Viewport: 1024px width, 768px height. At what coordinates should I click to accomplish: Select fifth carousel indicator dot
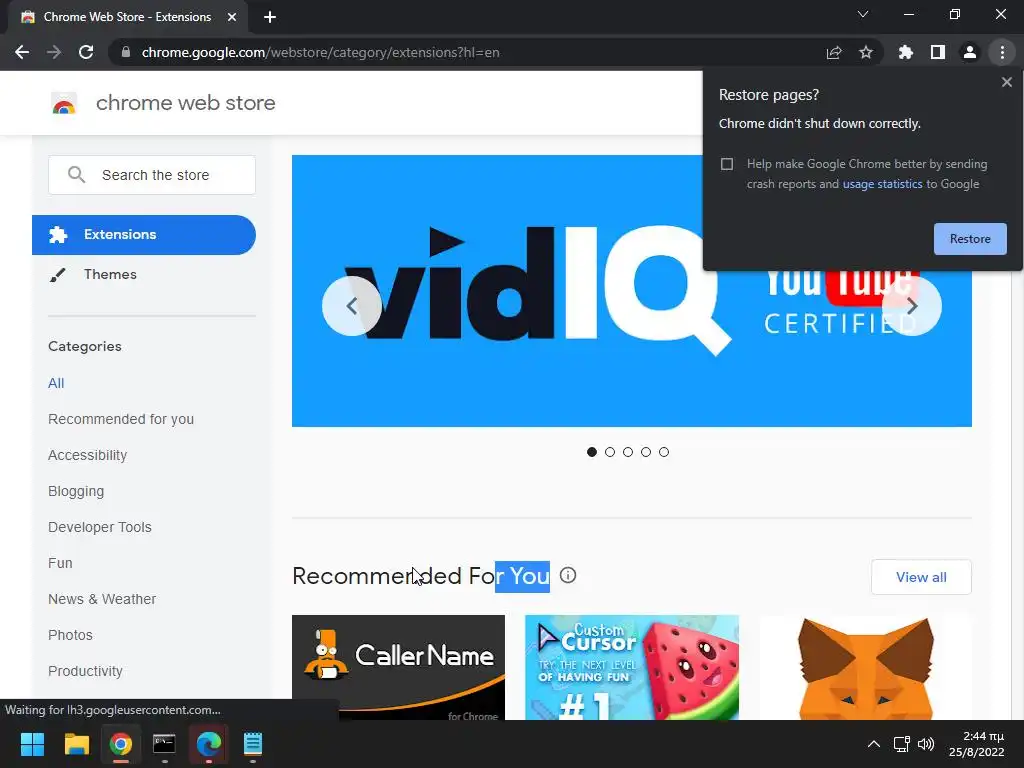[664, 452]
